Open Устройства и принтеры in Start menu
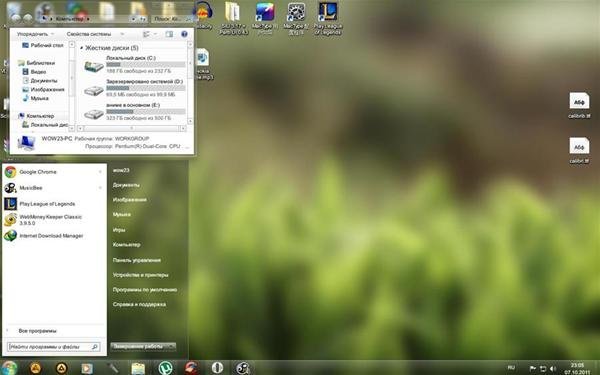Screen dimensions: 600x375 [140, 275]
